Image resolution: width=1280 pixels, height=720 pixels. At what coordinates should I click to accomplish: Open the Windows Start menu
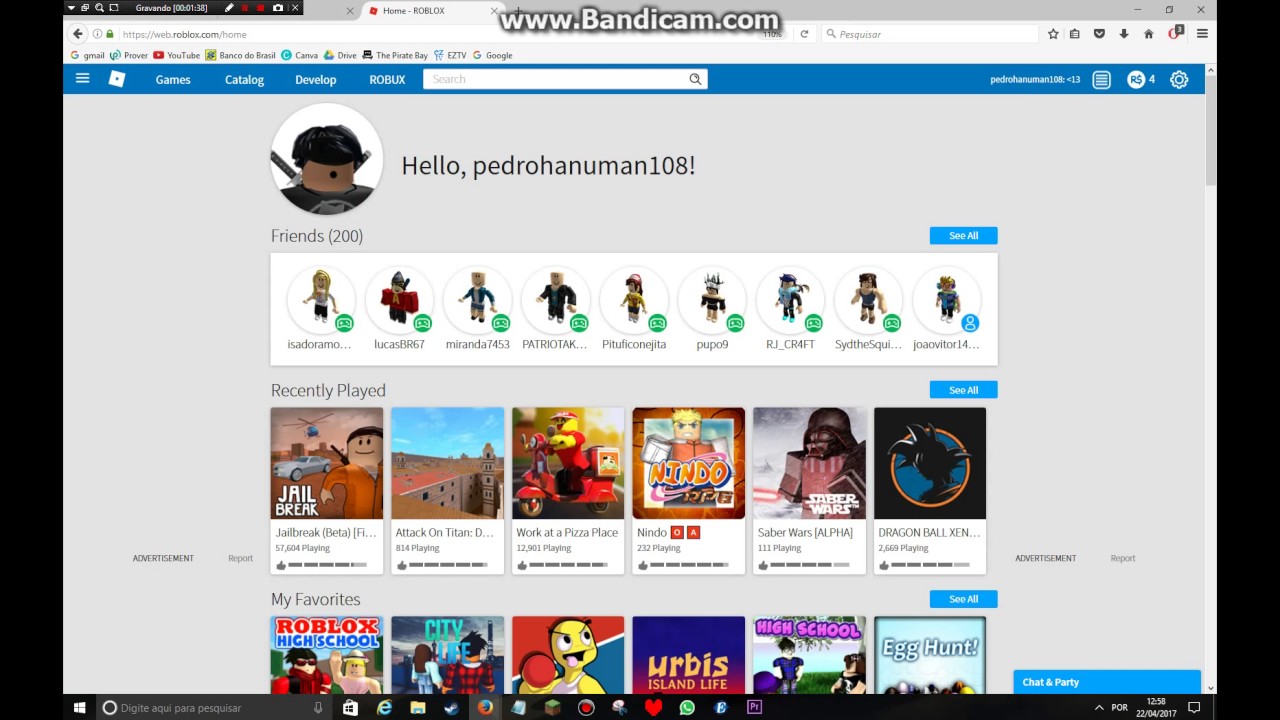[79, 707]
